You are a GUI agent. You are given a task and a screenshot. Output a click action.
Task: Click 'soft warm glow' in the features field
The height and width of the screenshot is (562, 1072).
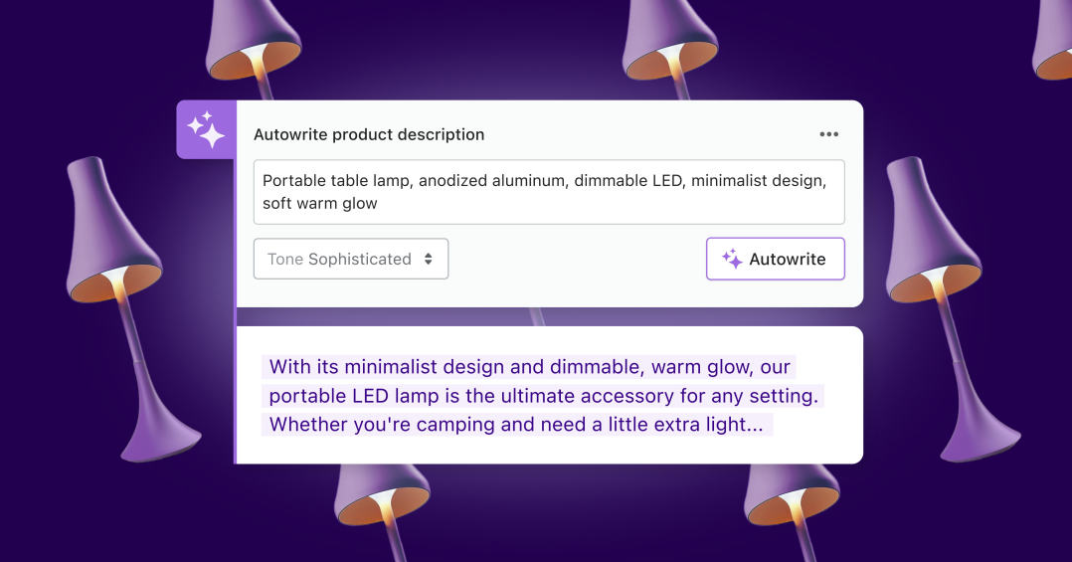pos(320,204)
